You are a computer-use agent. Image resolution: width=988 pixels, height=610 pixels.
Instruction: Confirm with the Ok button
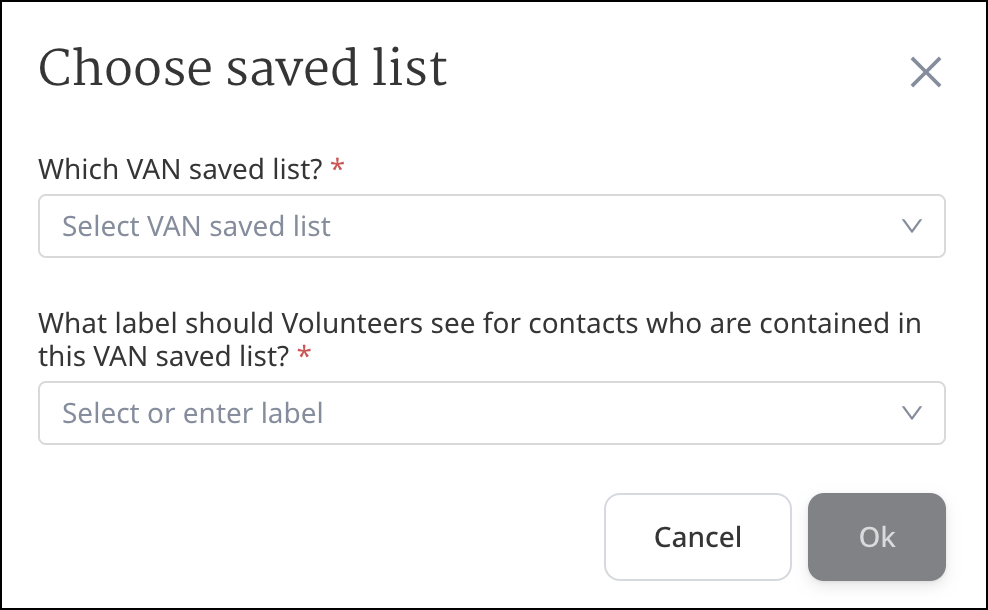tap(876, 537)
